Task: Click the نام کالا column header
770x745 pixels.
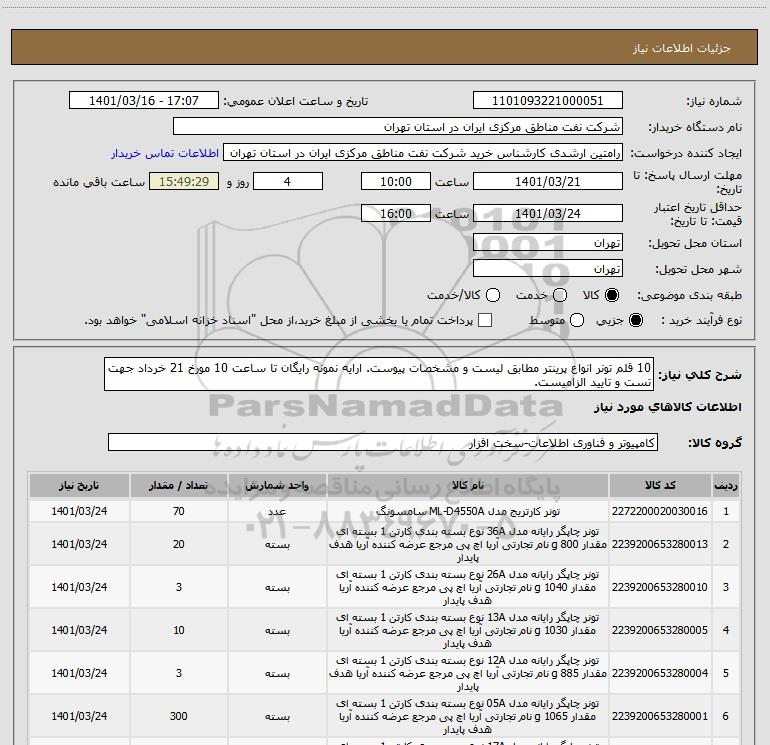Action: coord(468,485)
